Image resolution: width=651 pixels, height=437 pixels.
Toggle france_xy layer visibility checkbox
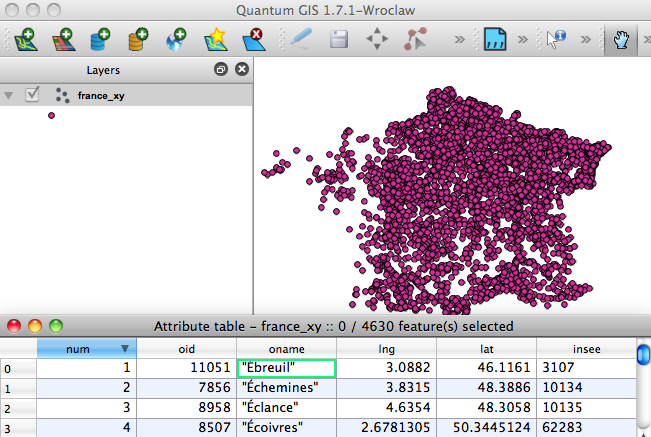pos(32,95)
